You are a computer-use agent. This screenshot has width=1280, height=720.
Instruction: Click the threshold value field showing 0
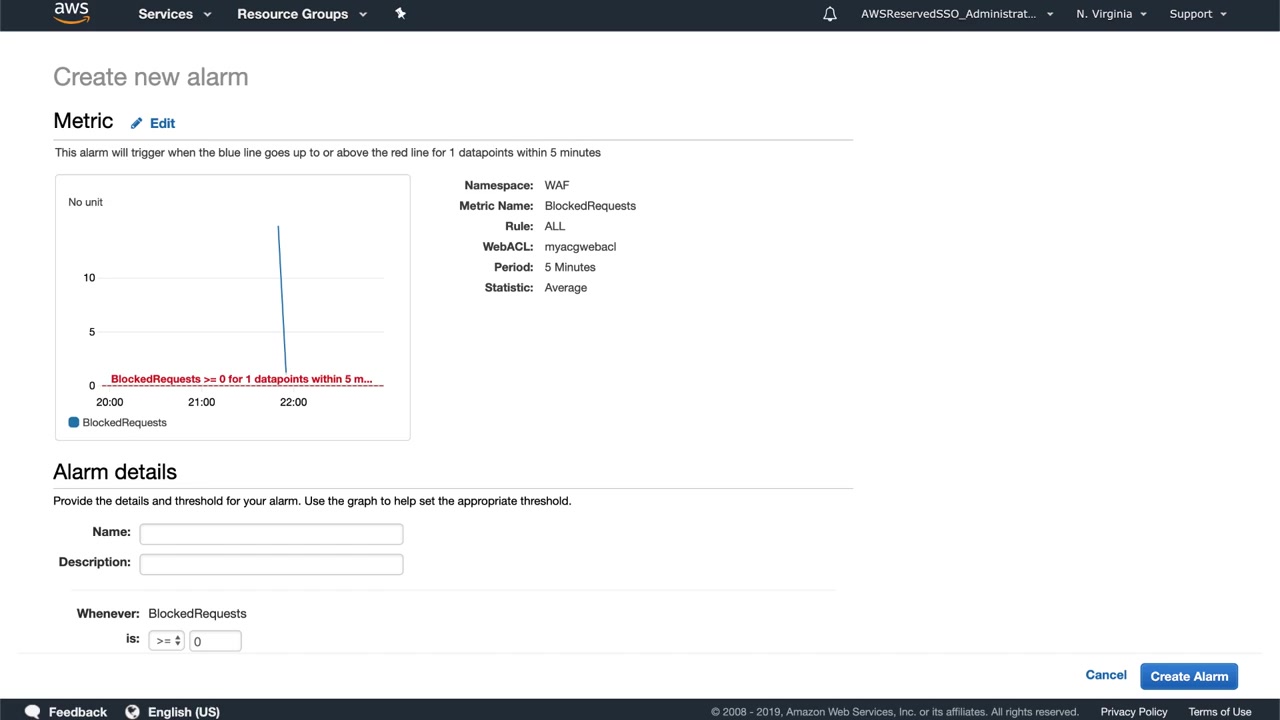[x=215, y=641]
